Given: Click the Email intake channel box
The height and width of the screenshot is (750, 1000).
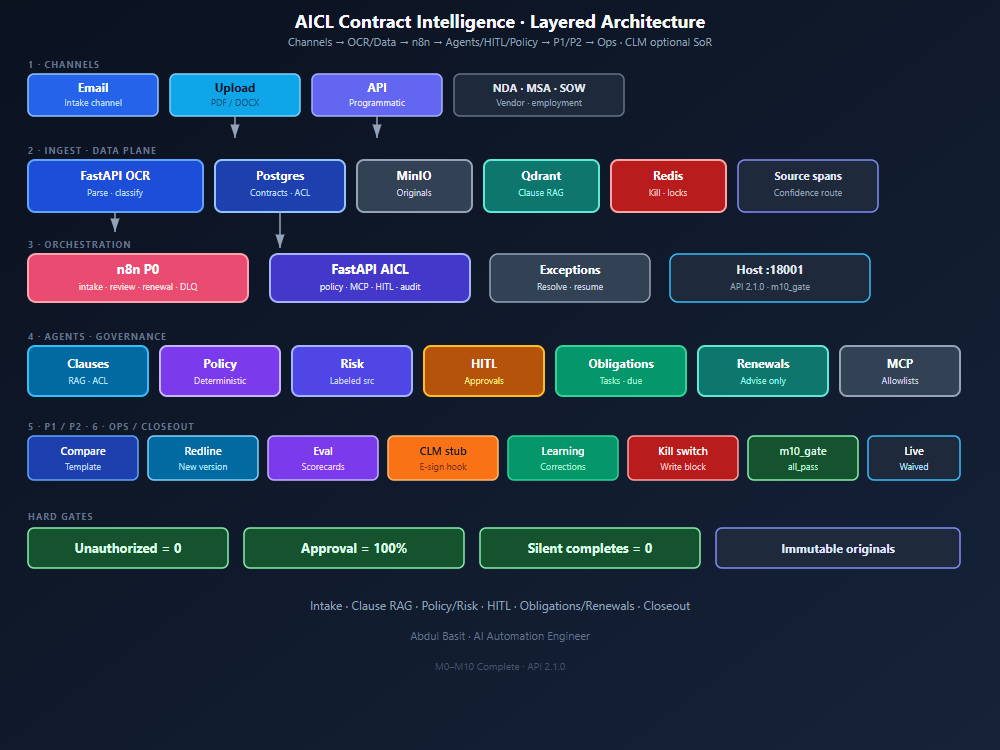Looking at the screenshot, I should click(93, 95).
